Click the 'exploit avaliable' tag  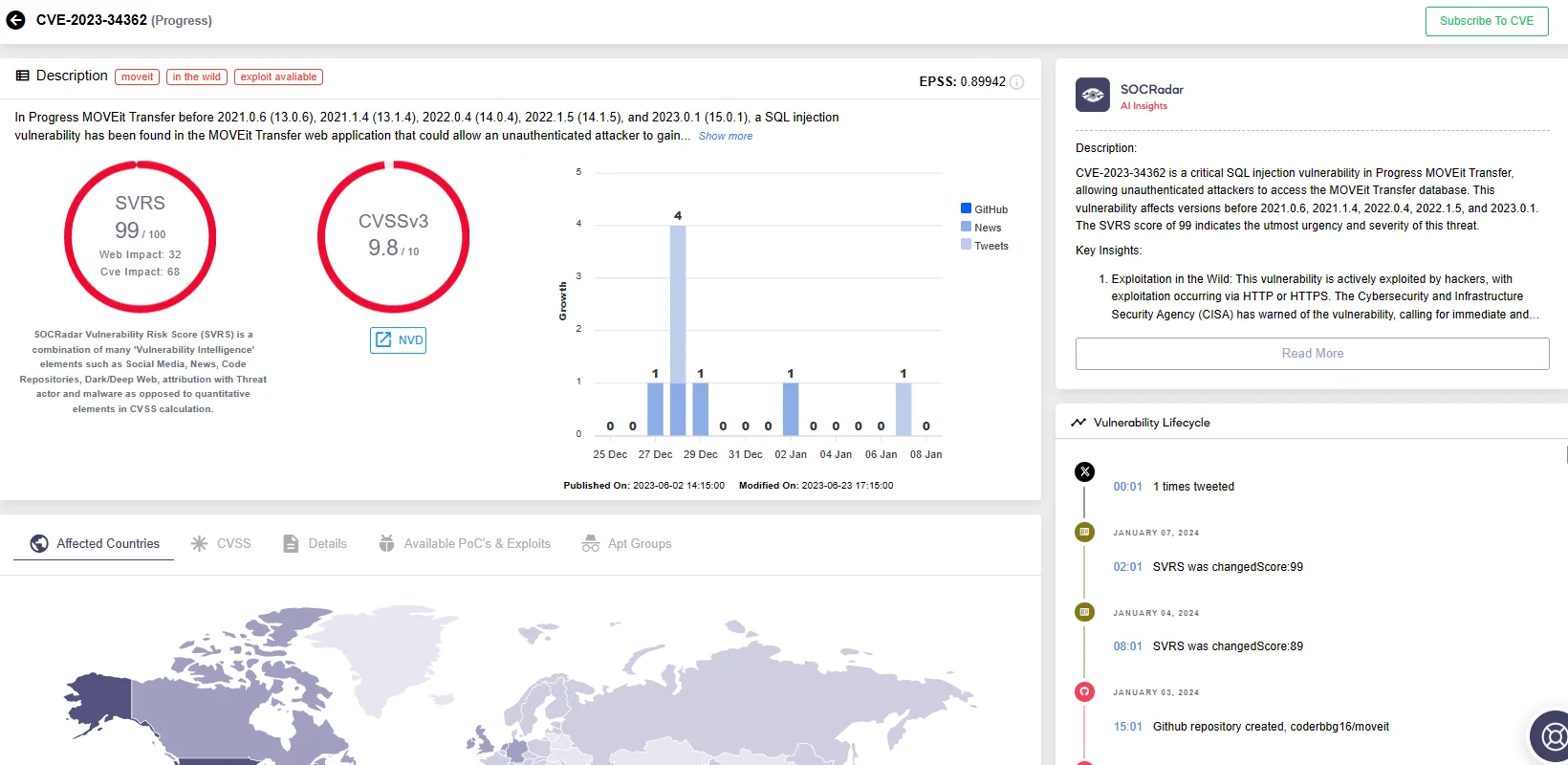point(278,77)
